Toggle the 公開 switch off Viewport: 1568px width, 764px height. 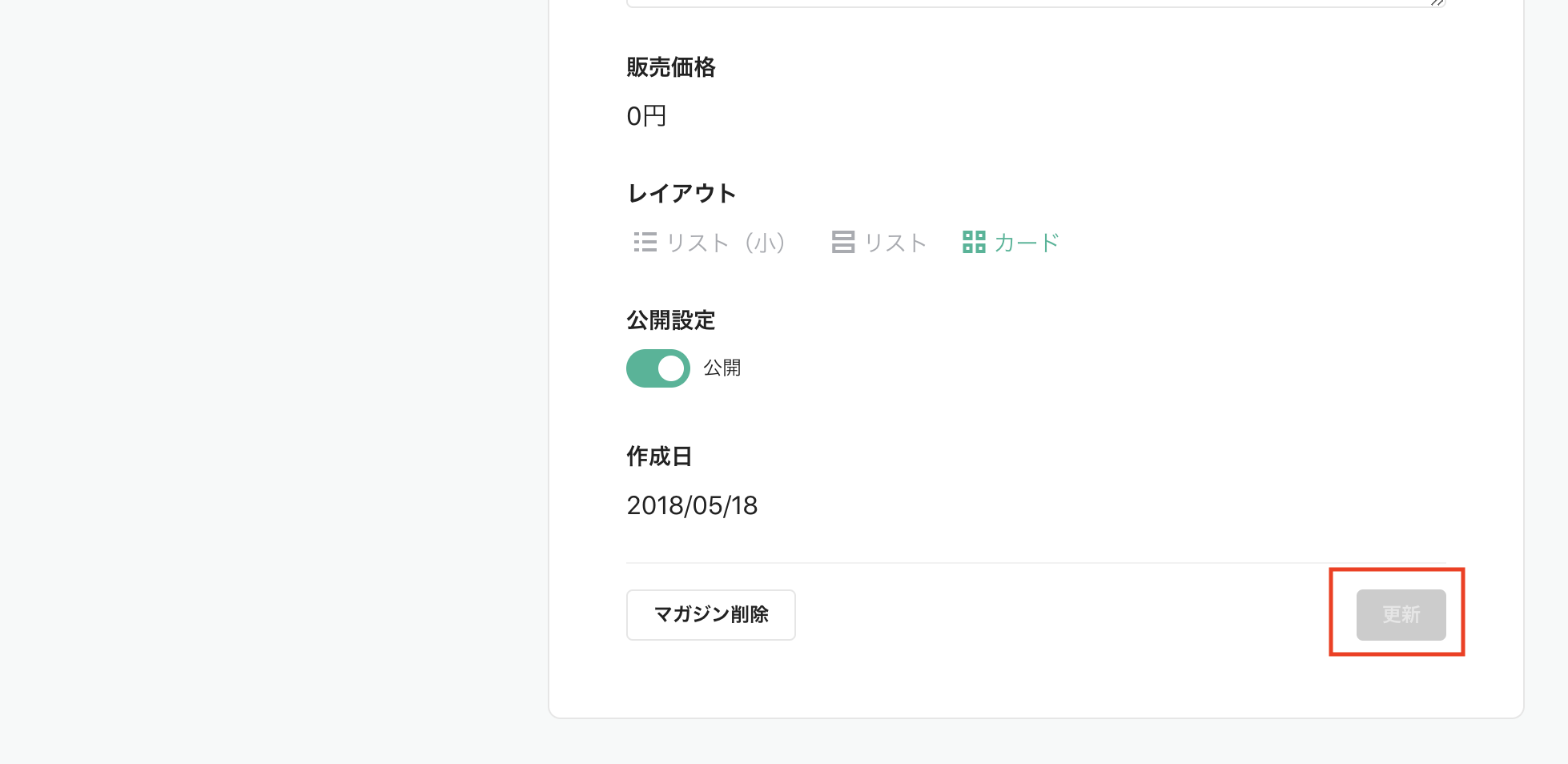click(658, 368)
